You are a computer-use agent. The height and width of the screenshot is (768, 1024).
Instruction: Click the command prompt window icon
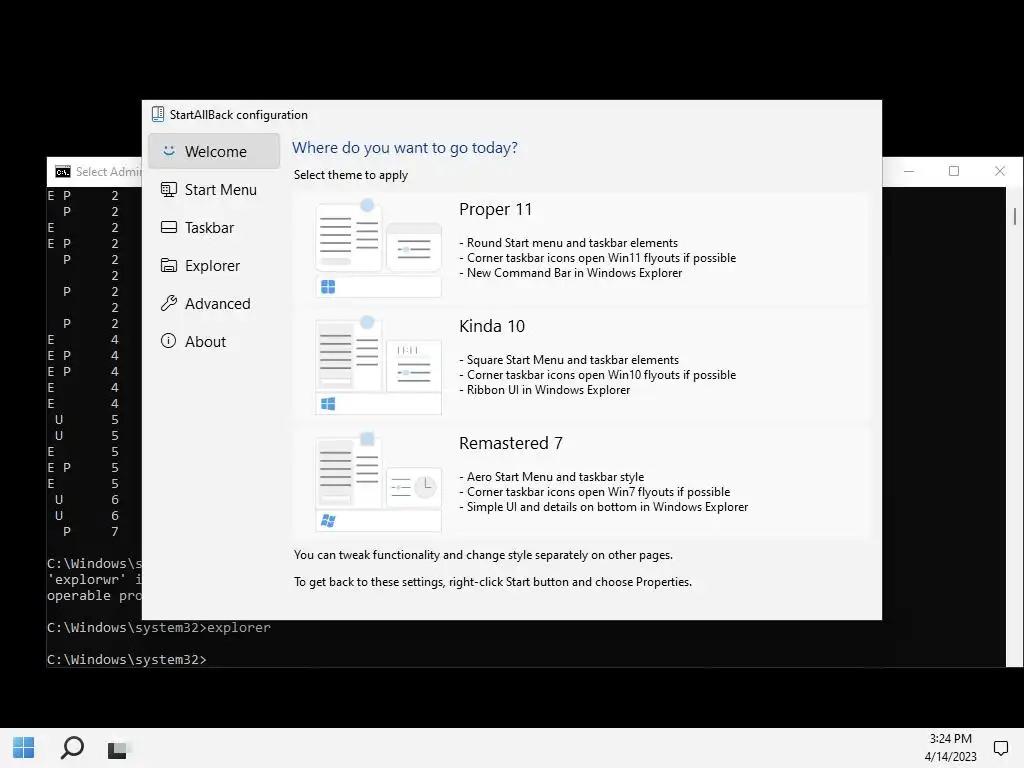[63, 172]
